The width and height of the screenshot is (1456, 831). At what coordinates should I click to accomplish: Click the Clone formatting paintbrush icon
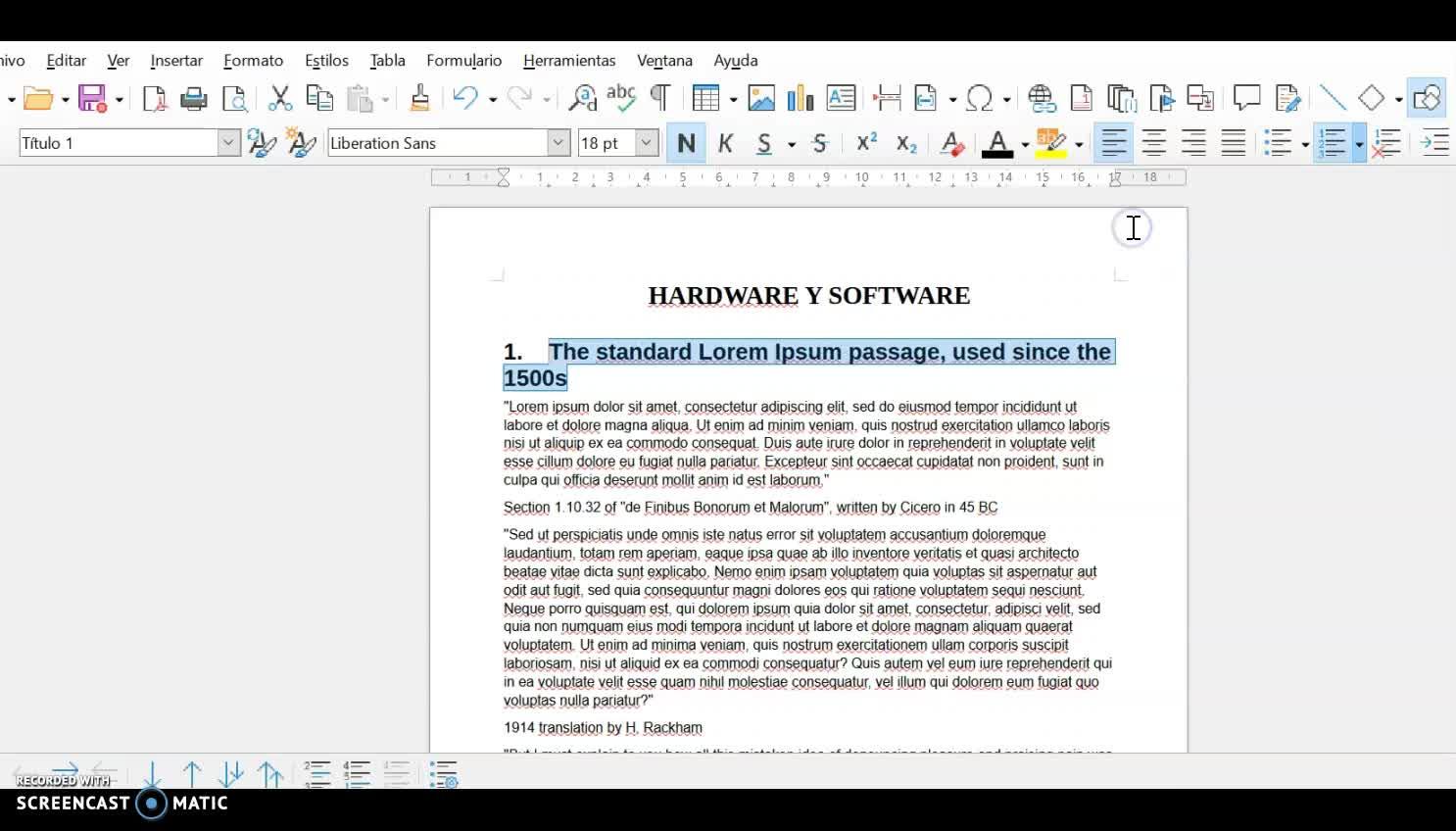(419, 98)
